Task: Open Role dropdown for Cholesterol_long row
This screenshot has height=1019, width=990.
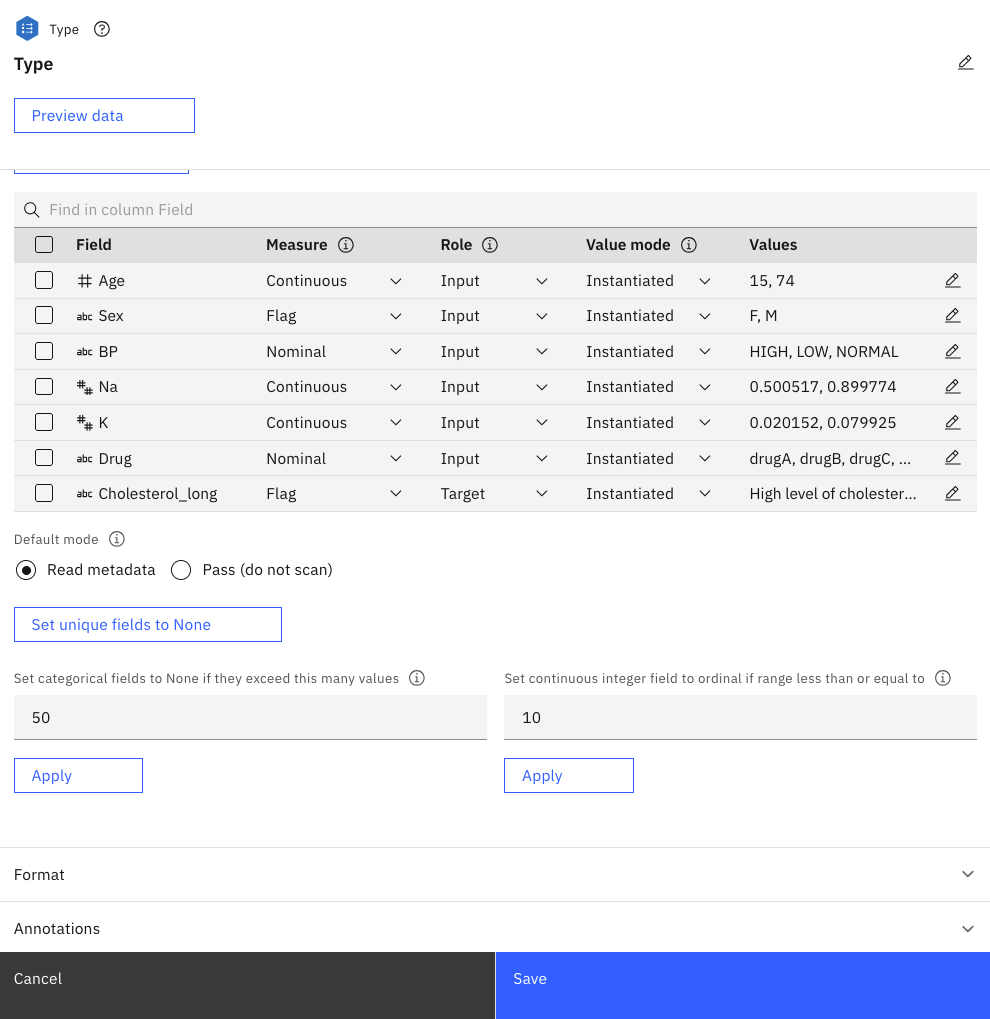Action: [x=494, y=494]
